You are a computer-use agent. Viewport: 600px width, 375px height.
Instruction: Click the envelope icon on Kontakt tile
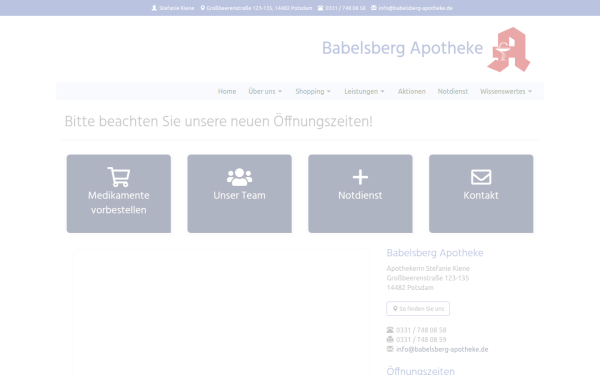[x=481, y=177]
